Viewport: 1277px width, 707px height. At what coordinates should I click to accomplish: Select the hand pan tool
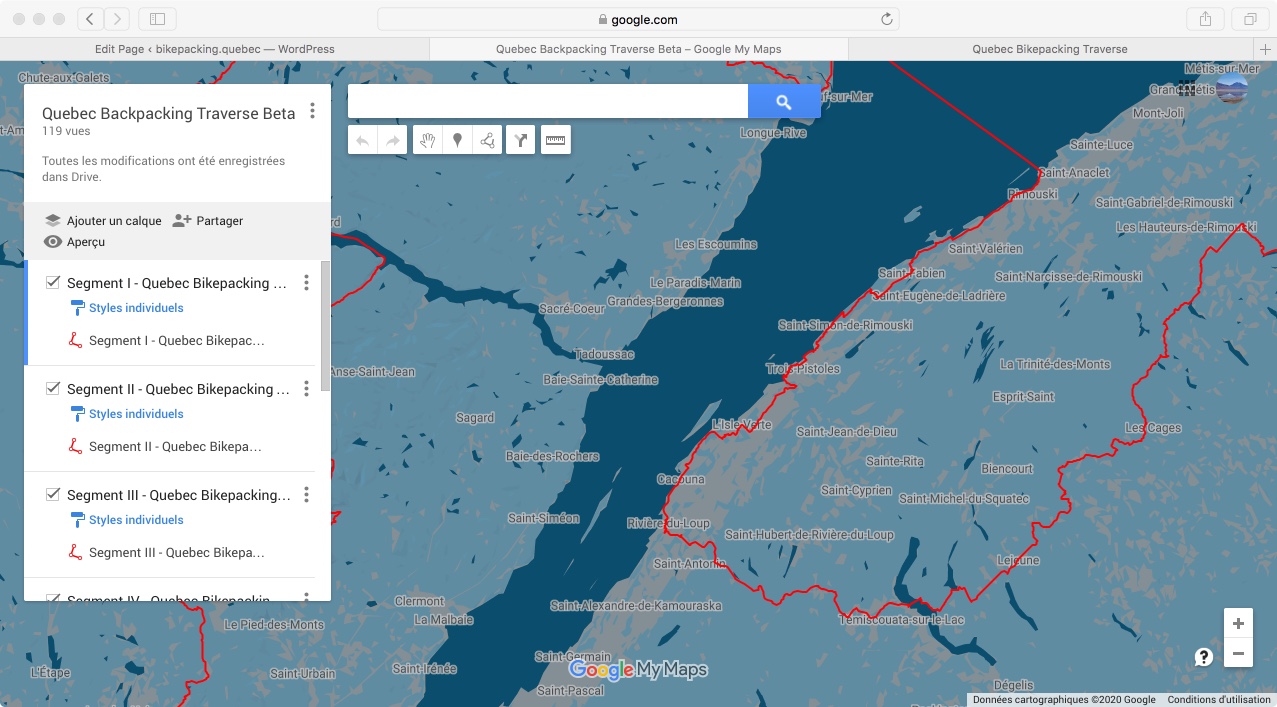point(428,141)
